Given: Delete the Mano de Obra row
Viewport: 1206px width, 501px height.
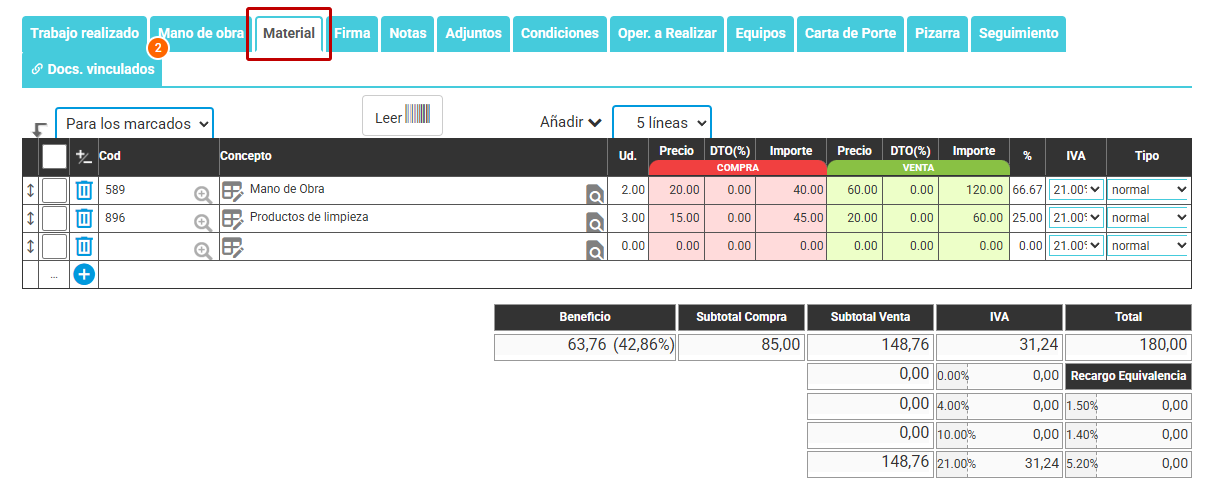Looking at the screenshot, I should click(x=84, y=190).
